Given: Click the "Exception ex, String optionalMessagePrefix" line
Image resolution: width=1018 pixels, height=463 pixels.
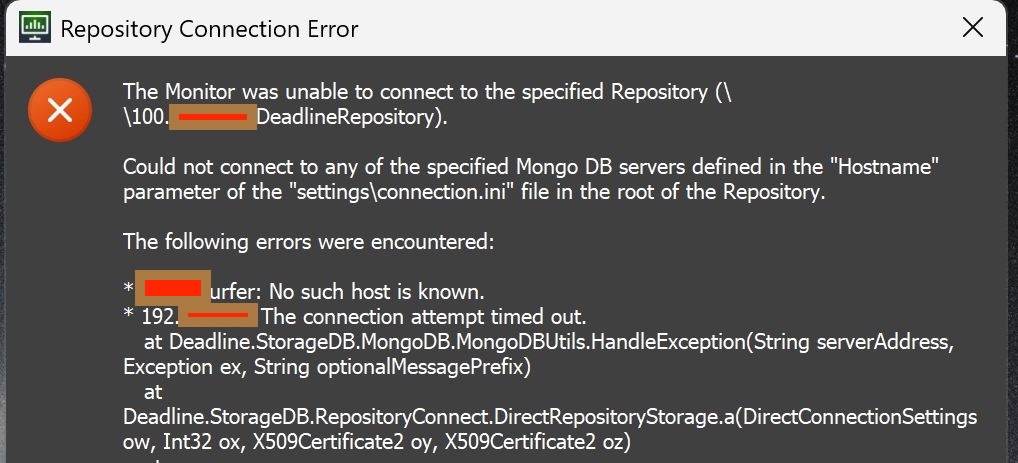Looking at the screenshot, I should (325, 367).
